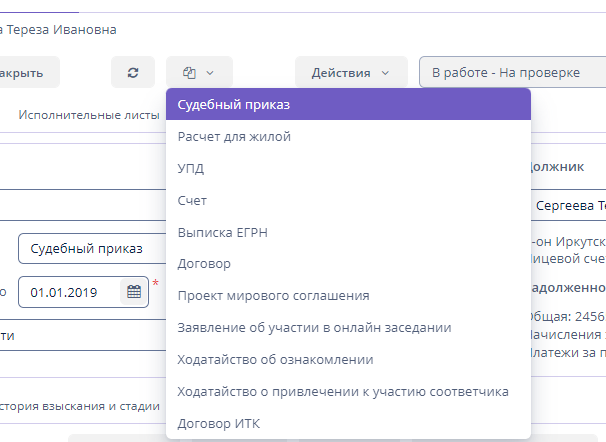
Task: Open the status dropdown В работе - На проверке
Action: pos(512,73)
